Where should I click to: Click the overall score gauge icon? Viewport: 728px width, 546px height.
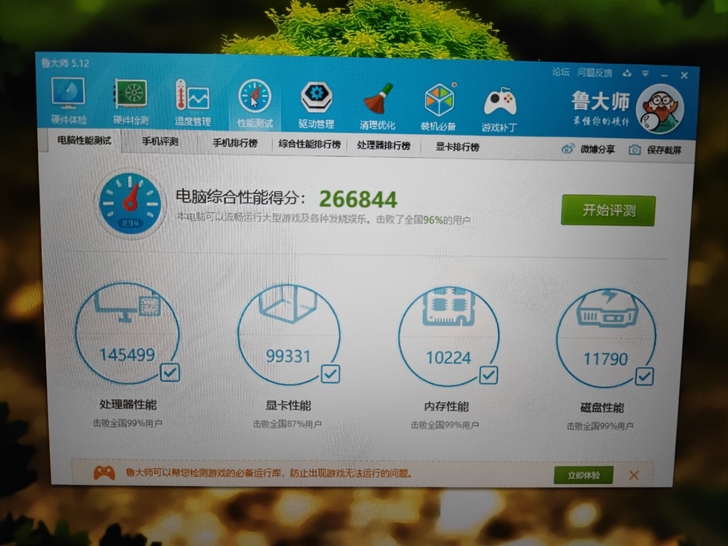point(130,203)
